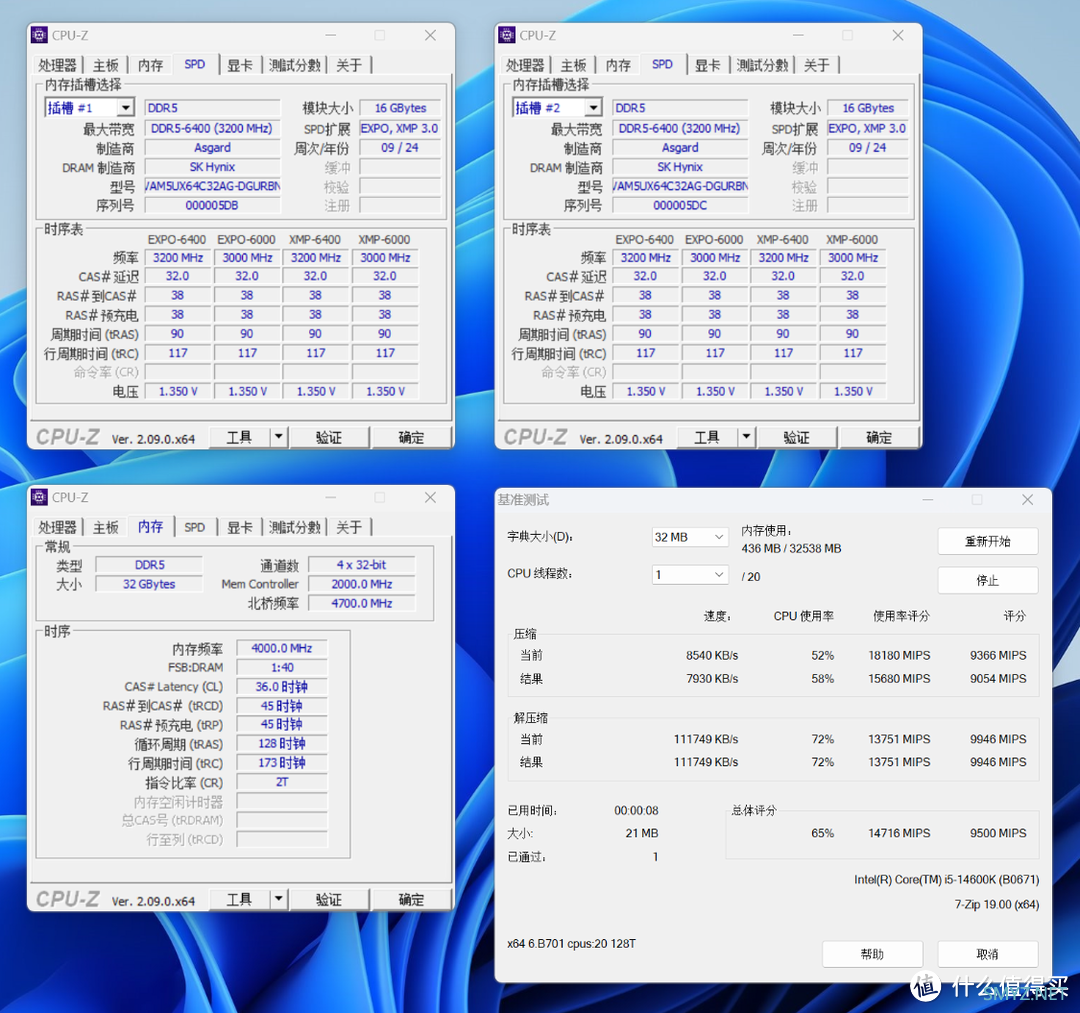Image resolution: width=1080 pixels, height=1013 pixels.
Task: Click 确定 button in slot #2 window
Action: point(879,437)
